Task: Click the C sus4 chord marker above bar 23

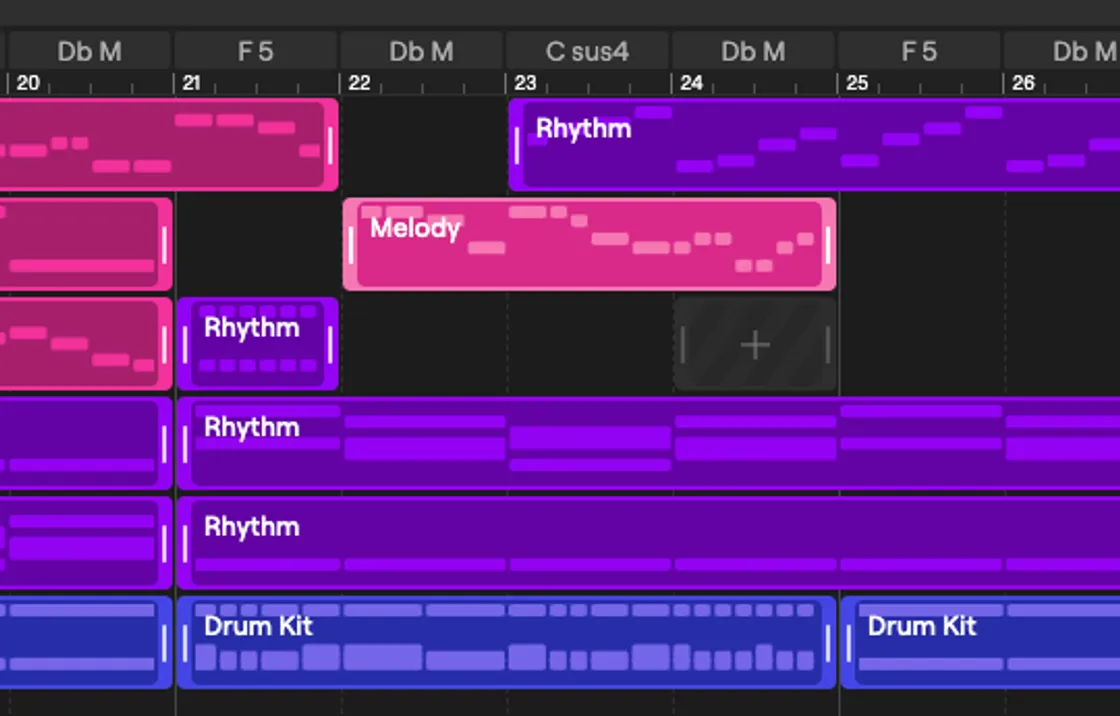Action: click(586, 51)
